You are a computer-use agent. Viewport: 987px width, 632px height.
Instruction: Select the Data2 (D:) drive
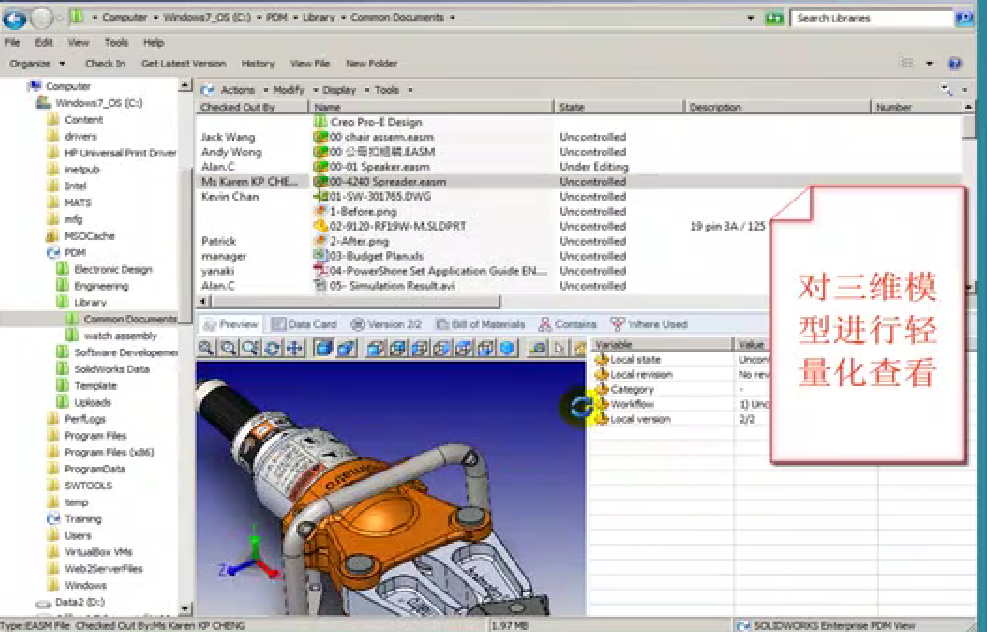coord(79,602)
